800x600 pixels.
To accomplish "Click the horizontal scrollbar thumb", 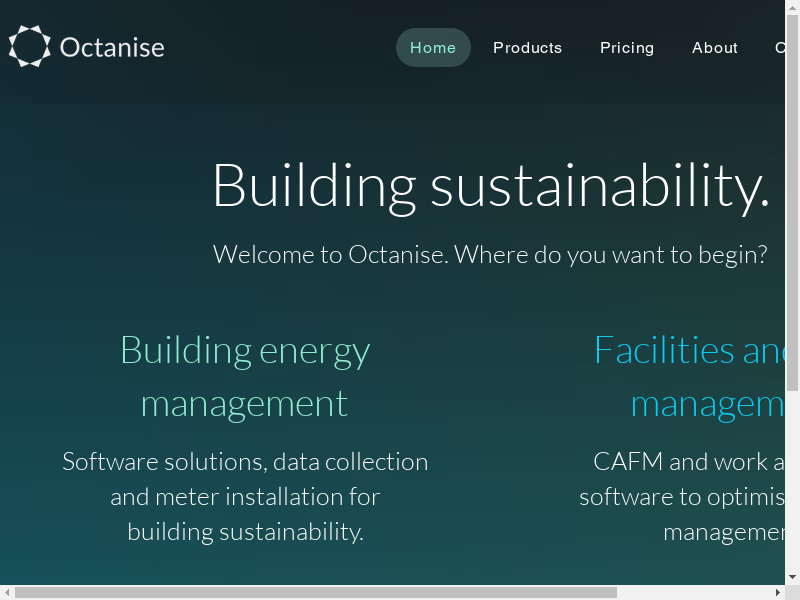I will pos(315,592).
